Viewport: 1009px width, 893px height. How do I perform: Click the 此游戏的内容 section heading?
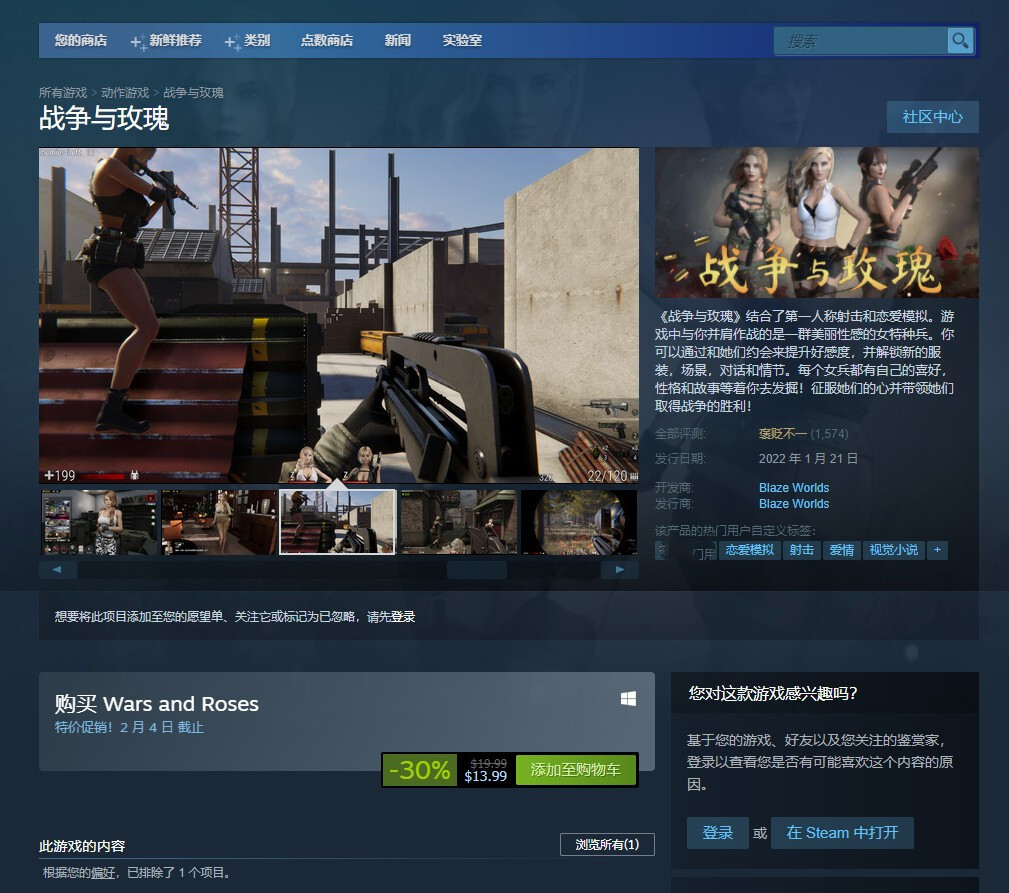click(82, 846)
